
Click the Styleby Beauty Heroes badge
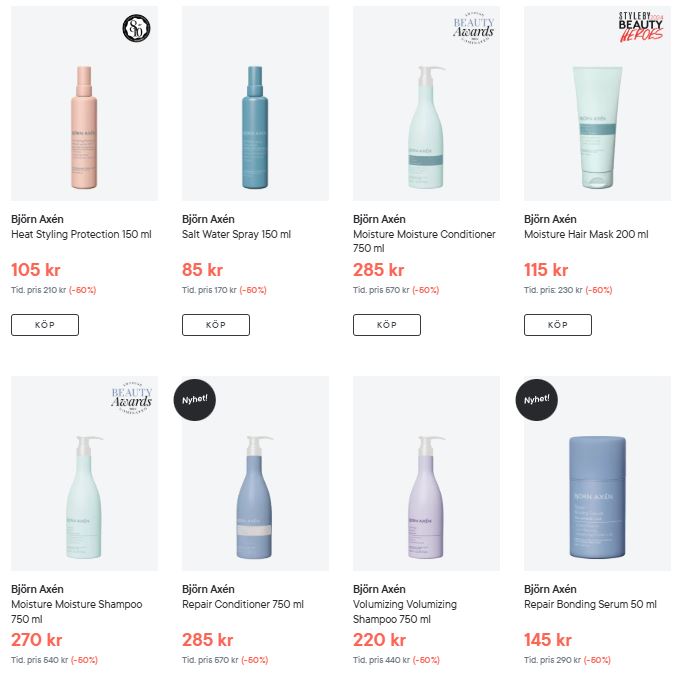641,27
